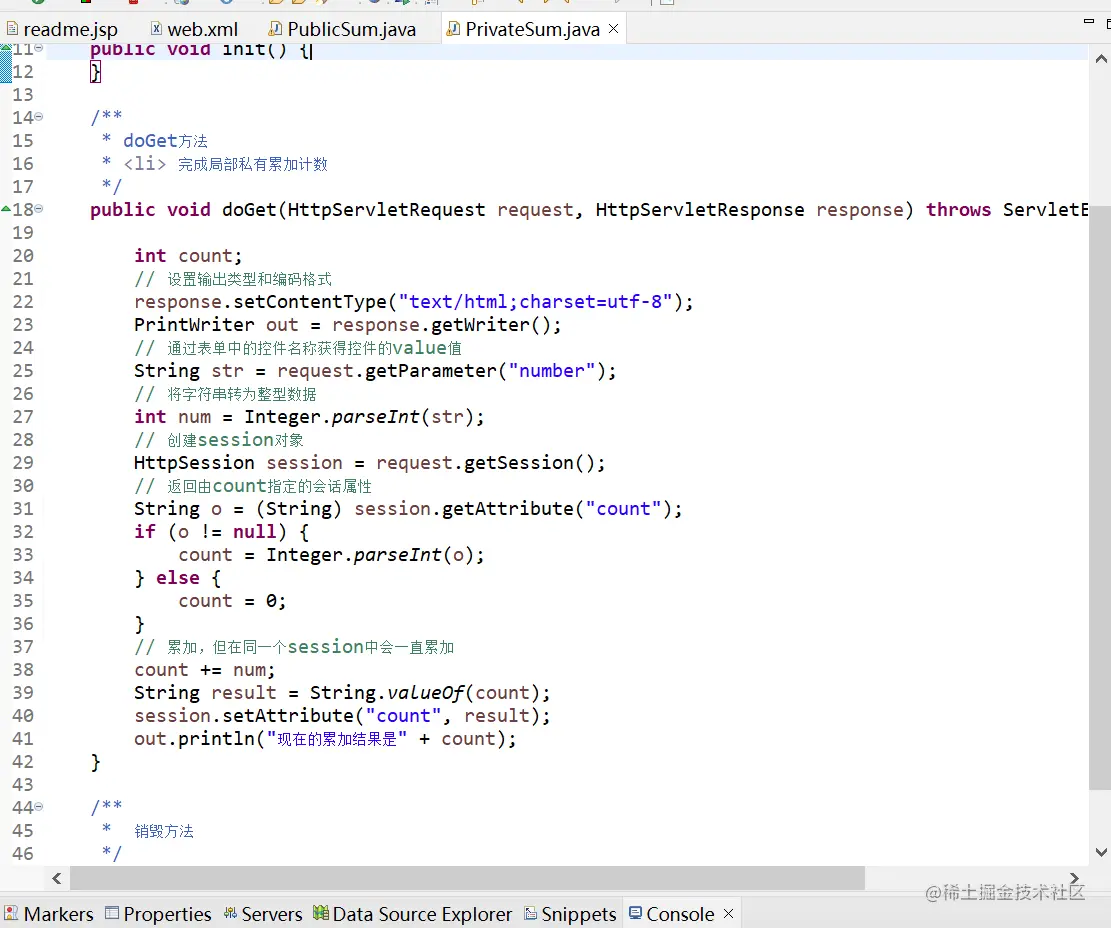Click line number 20 in gutter
1111x928 pixels.
coord(23,256)
